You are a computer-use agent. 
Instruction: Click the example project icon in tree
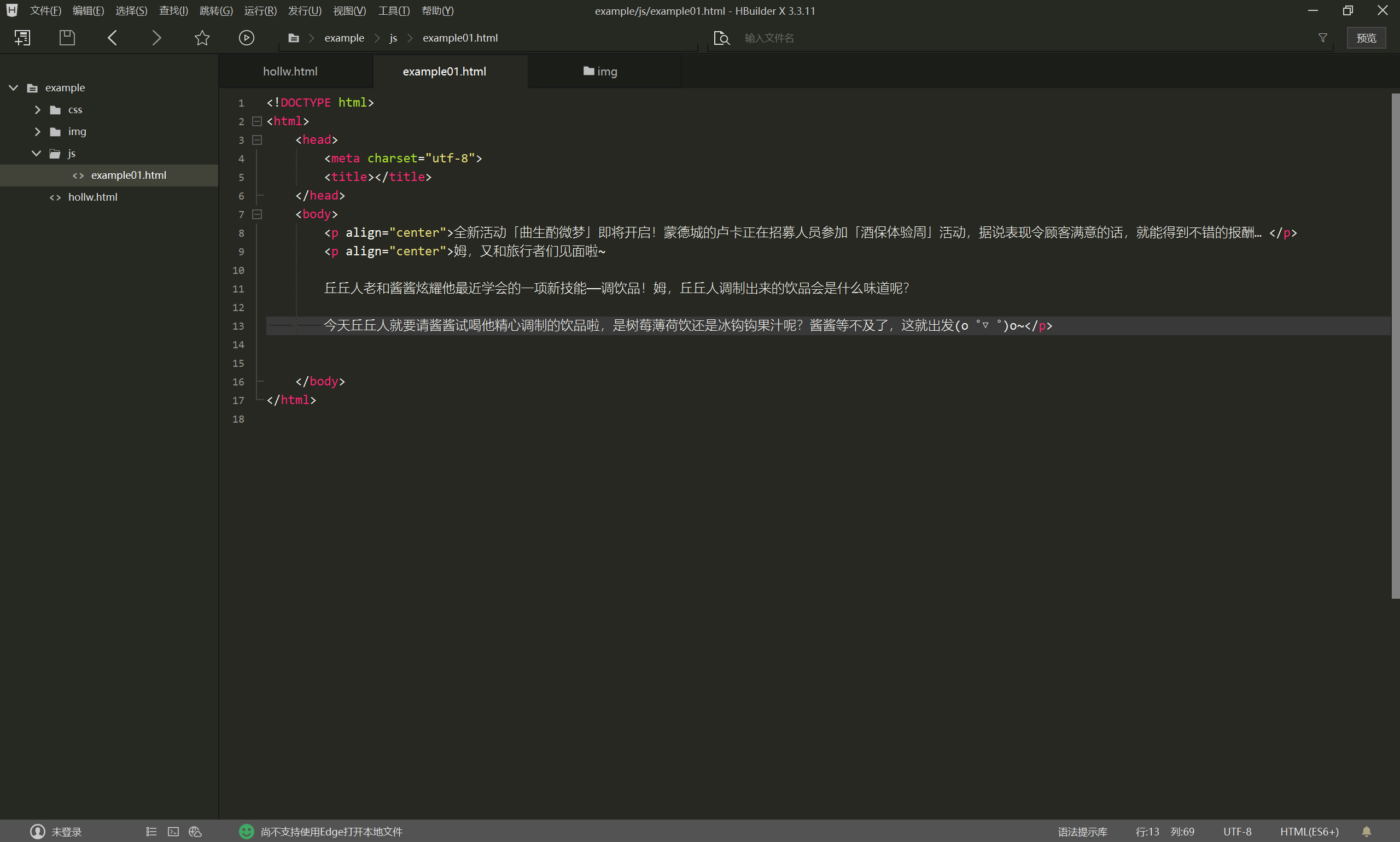[x=32, y=88]
